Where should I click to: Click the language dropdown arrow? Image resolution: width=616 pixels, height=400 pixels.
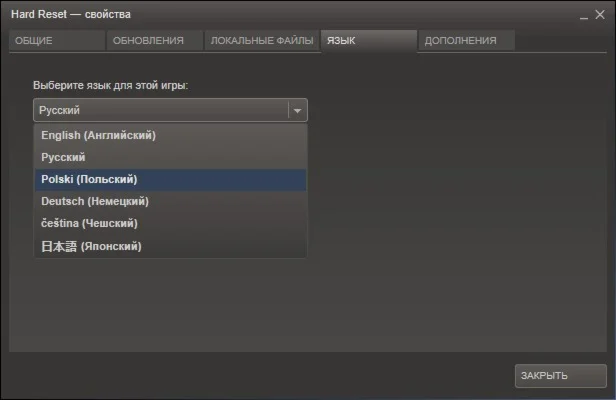coord(297,110)
